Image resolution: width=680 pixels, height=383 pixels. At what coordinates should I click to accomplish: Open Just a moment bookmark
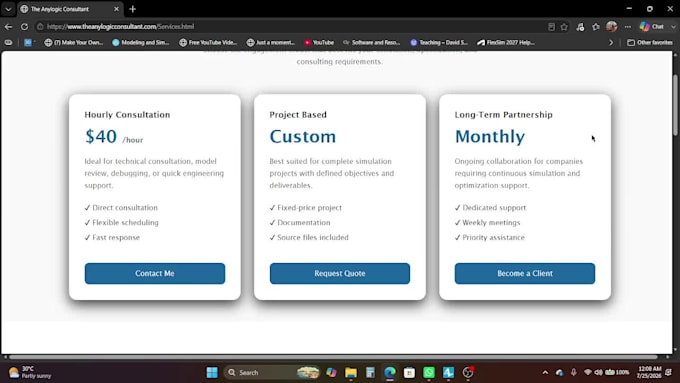pos(271,43)
